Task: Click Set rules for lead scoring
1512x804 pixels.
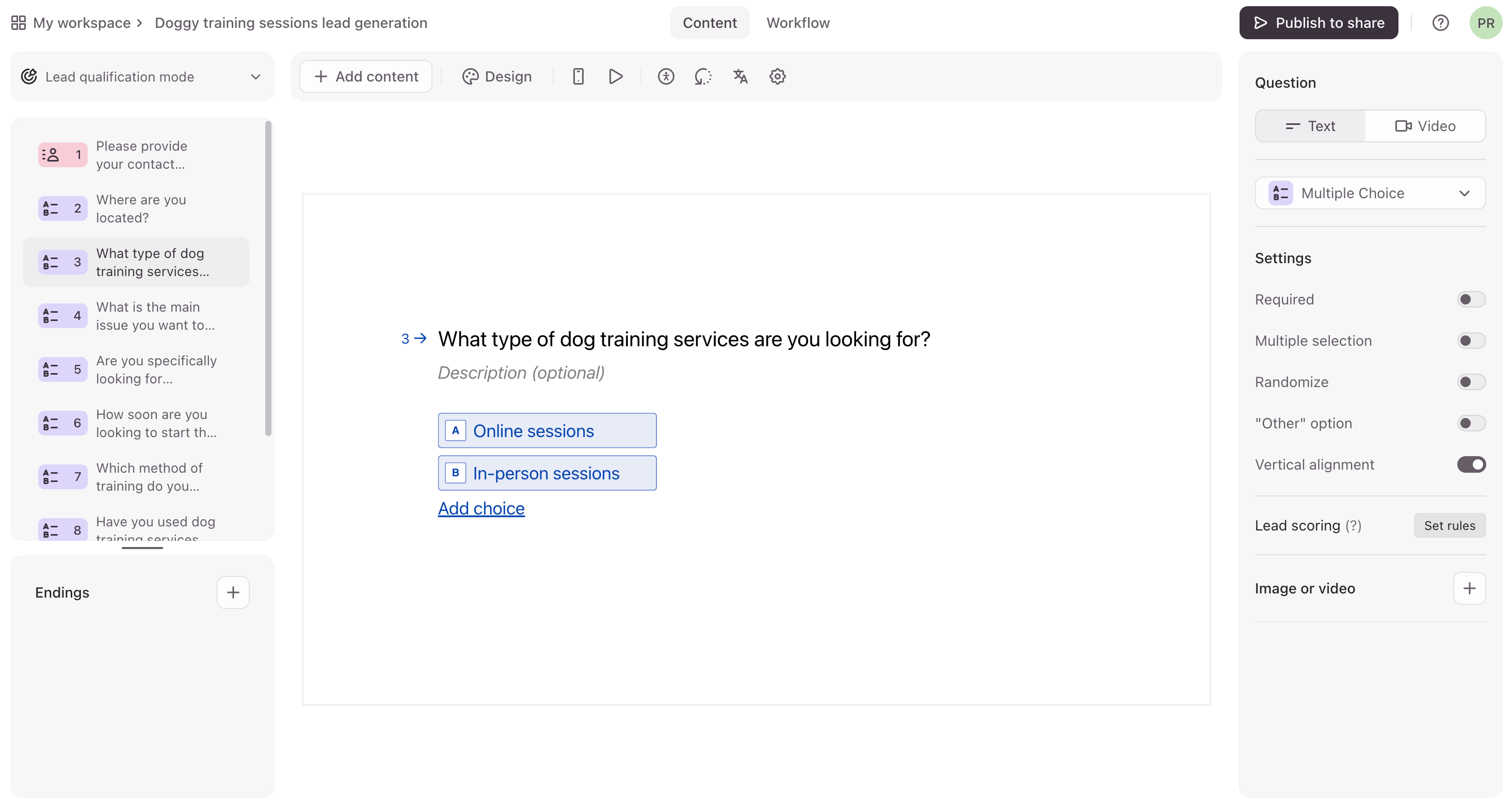Action: 1449,525
